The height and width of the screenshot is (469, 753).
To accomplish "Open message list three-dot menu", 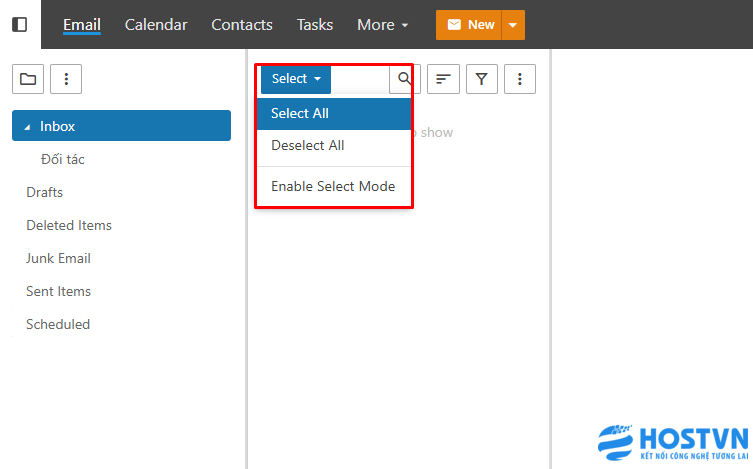I will (520, 79).
